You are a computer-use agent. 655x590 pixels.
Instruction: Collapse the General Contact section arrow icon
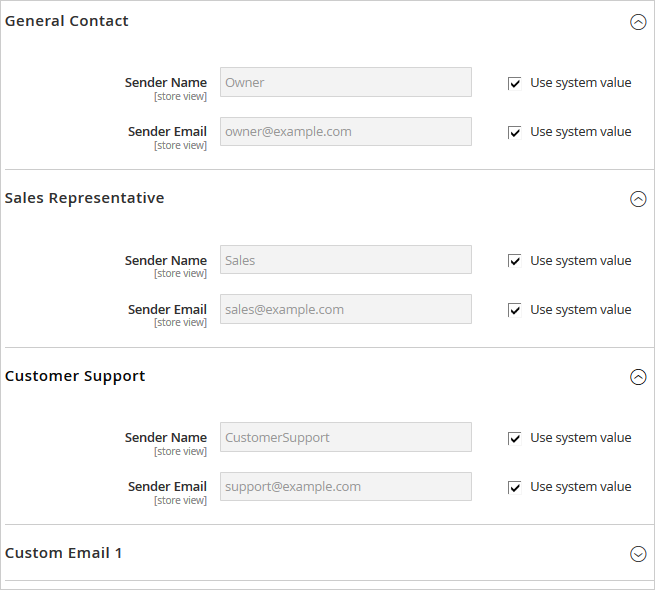point(638,22)
